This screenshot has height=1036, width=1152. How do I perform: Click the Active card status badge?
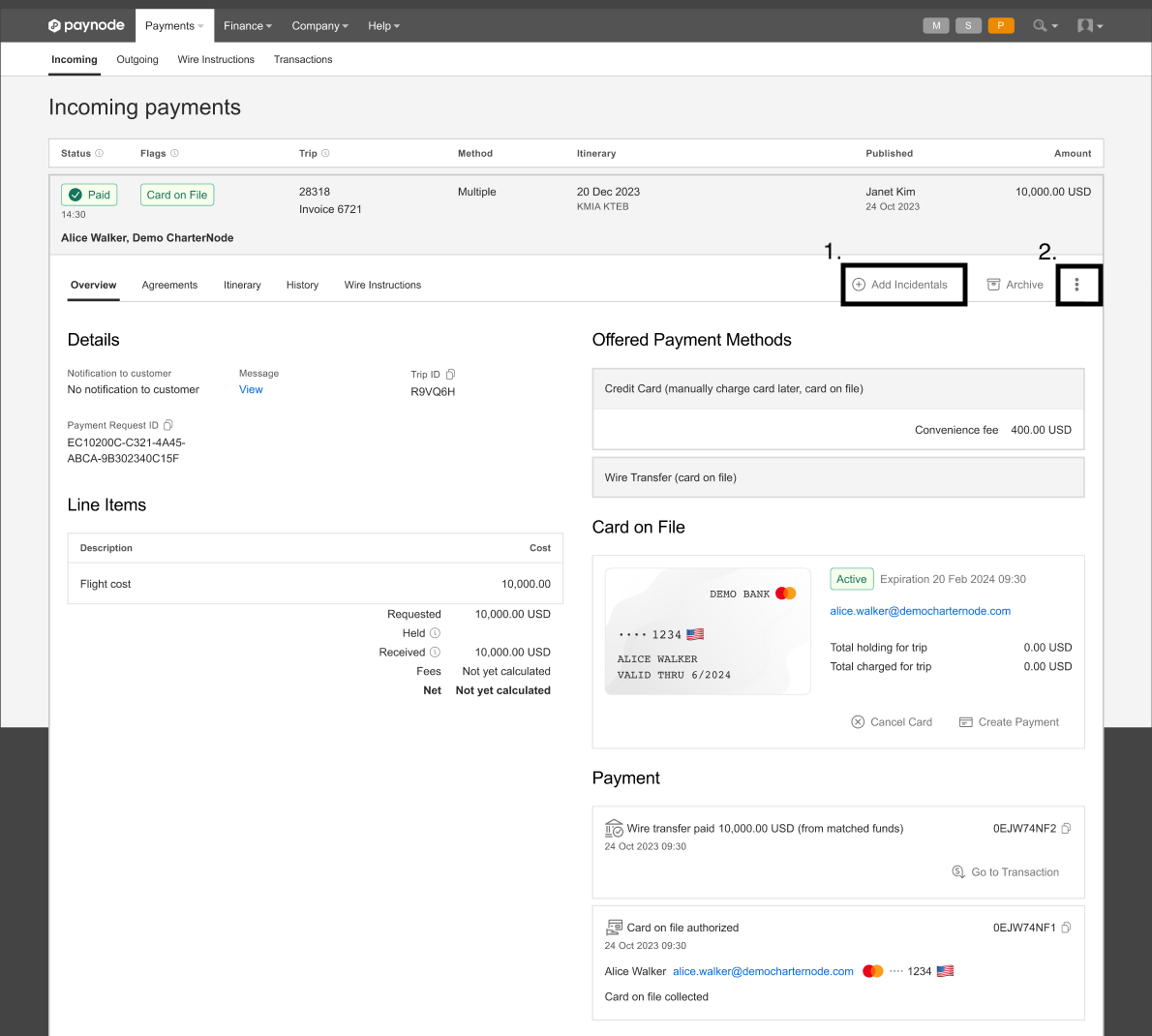click(852, 579)
